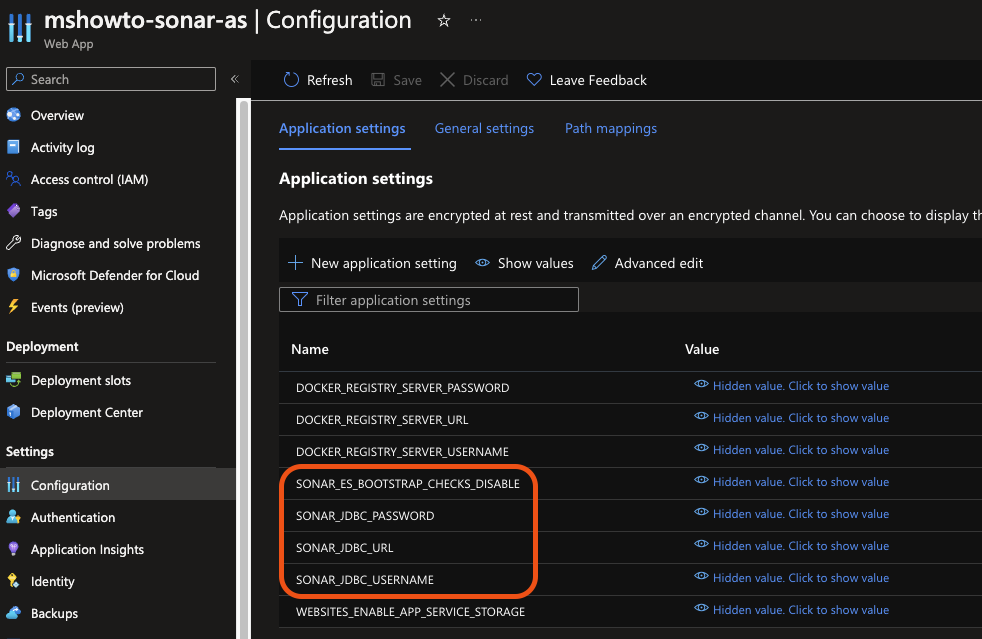Reveal the DOCKER_REGISTRY_SERVER_PASSWORD value via its eye icon
The width and height of the screenshot is (982, 639).
(x=701, y=385)
